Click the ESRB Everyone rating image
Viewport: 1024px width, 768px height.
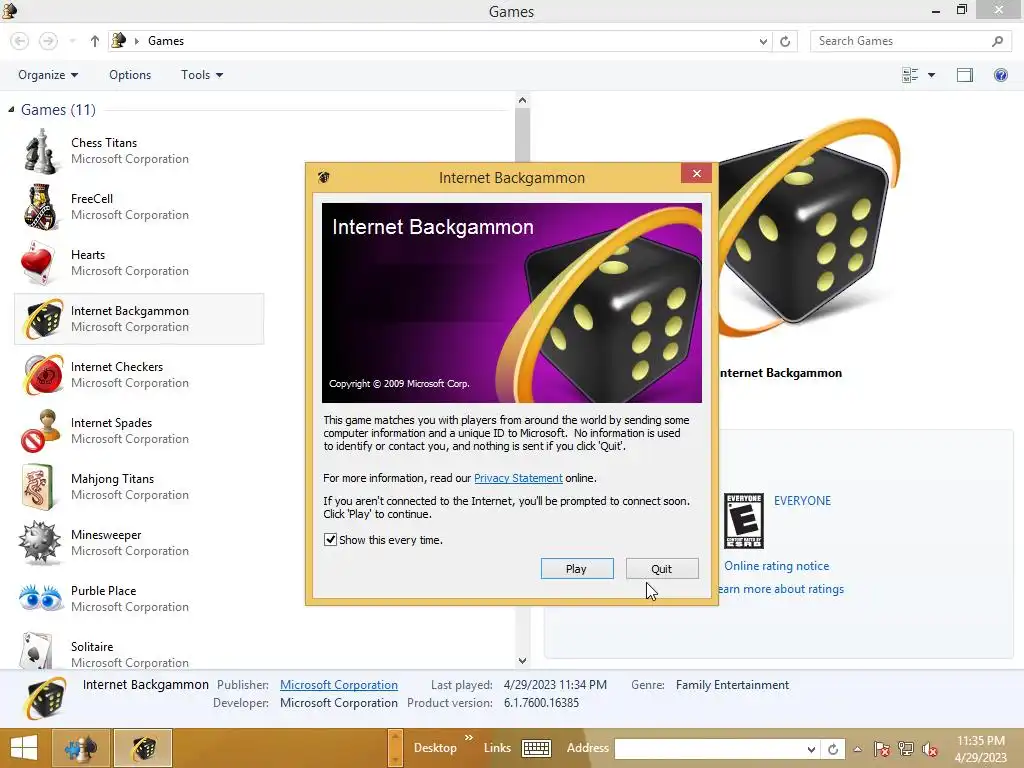click(x=744, y=521)
